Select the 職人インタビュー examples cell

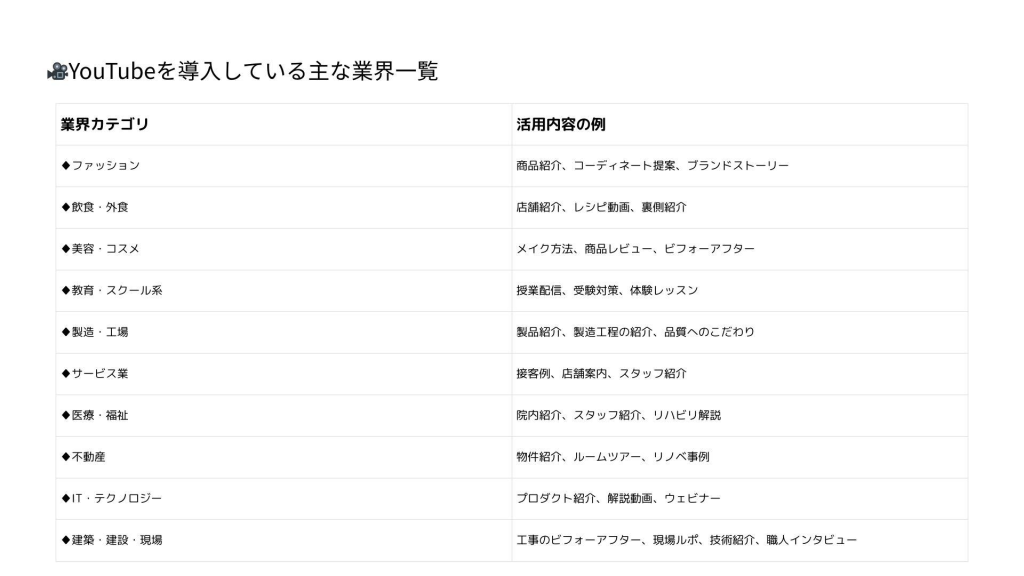686,540
